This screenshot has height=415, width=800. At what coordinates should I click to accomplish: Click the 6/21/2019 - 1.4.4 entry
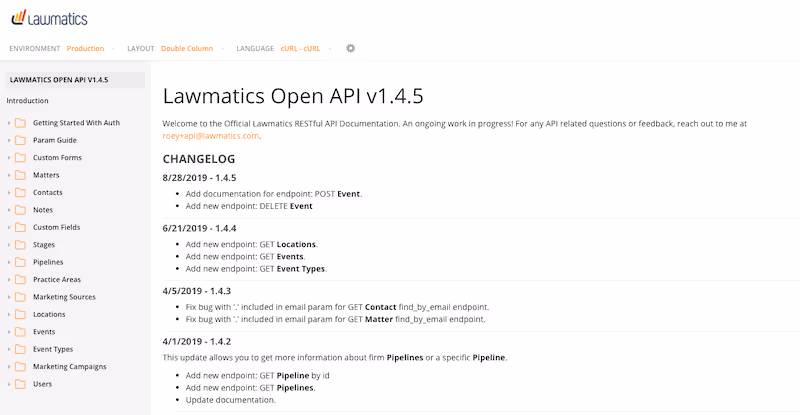click(199, 228)
